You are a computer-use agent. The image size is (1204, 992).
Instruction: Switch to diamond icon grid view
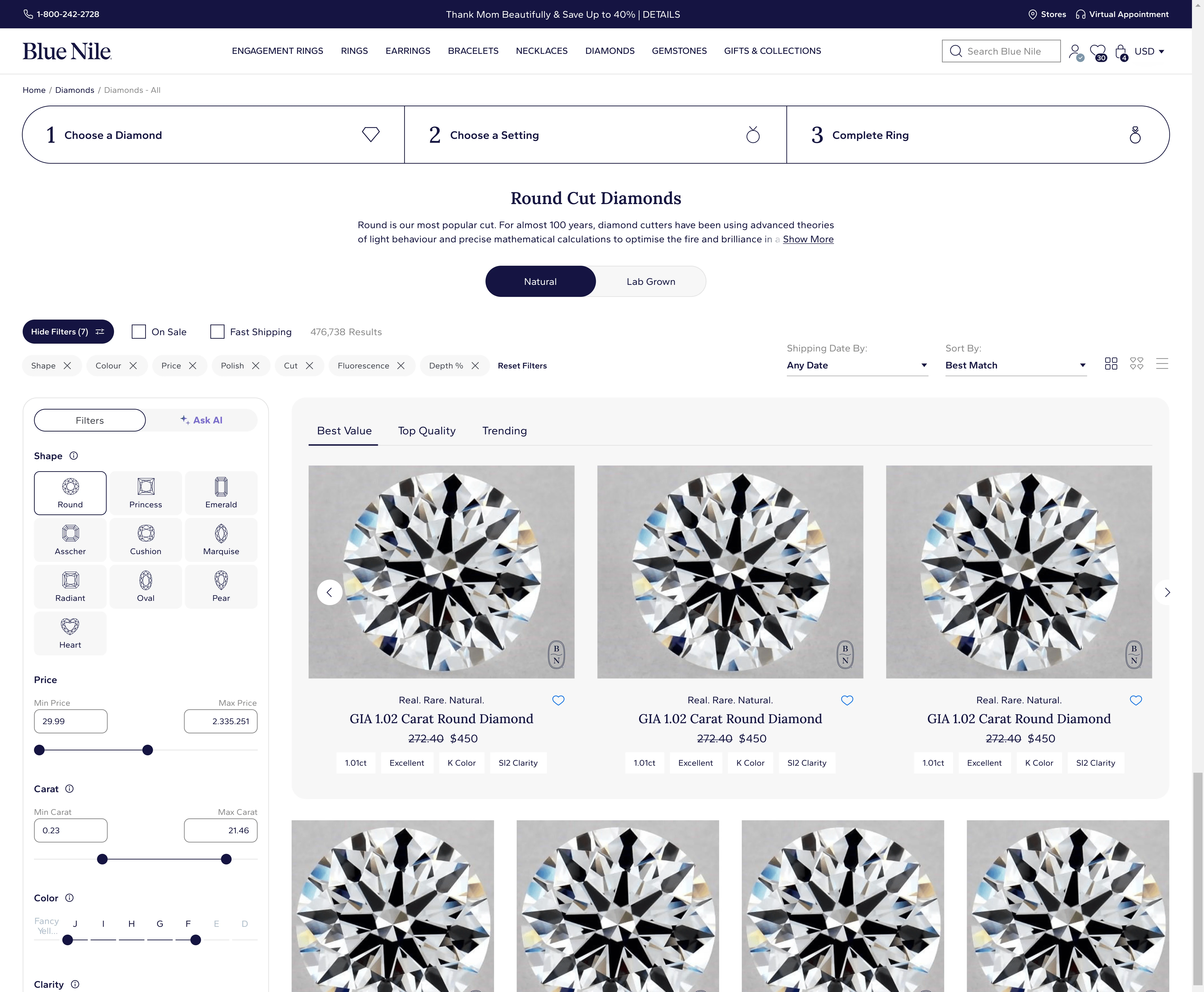click(1137, 364)
